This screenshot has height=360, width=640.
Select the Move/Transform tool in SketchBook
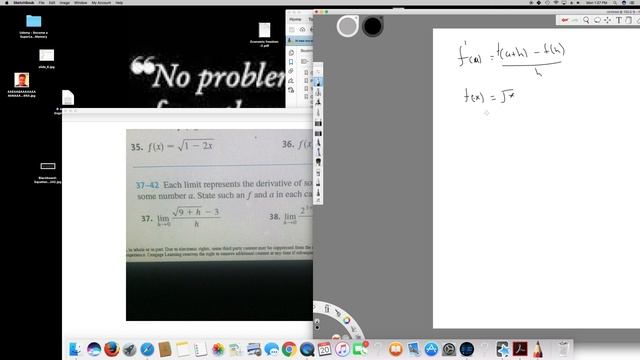click(608, 20)
